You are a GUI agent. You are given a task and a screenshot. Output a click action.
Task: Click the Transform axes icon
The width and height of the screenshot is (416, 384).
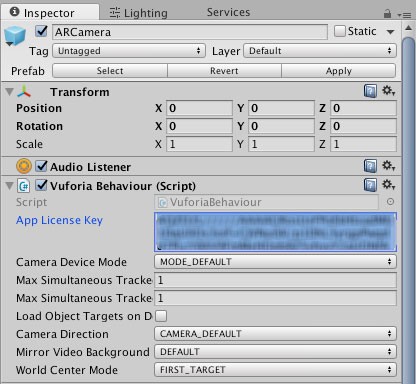24,91
